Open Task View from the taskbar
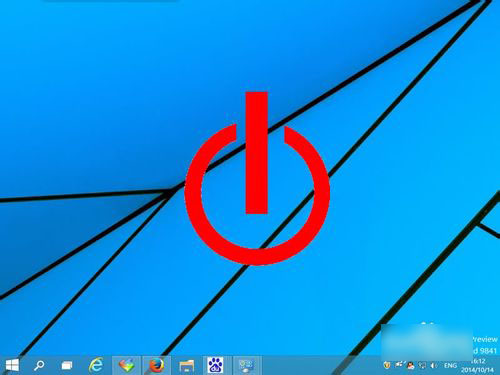The width and height of the screenshot is (500, 375). (67, 366)
